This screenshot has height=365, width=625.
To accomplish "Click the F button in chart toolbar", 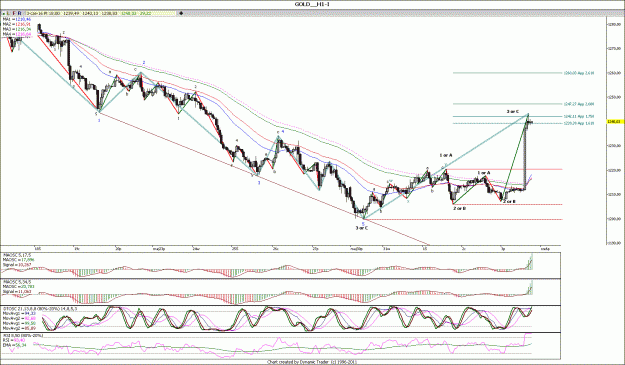I will [14, 13].
